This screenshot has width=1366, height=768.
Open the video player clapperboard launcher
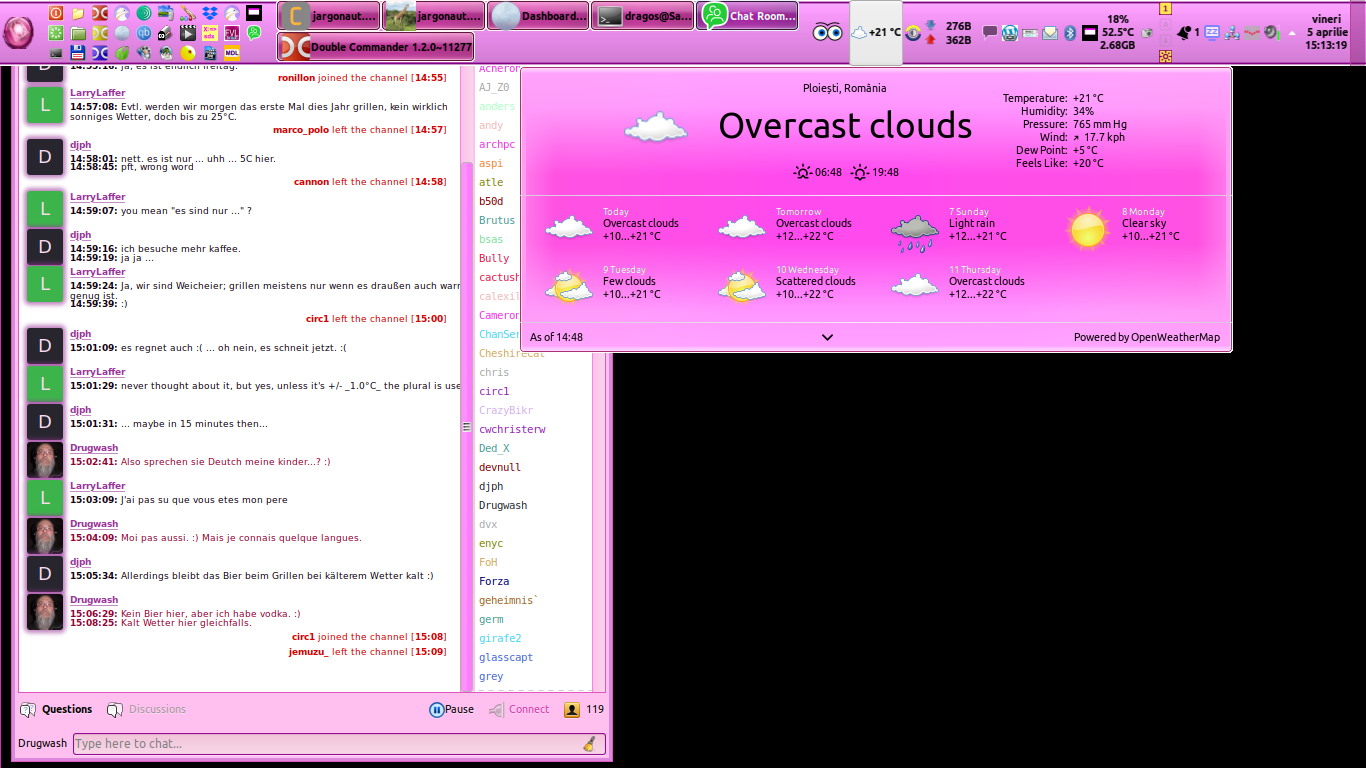(x=188, y=33)
